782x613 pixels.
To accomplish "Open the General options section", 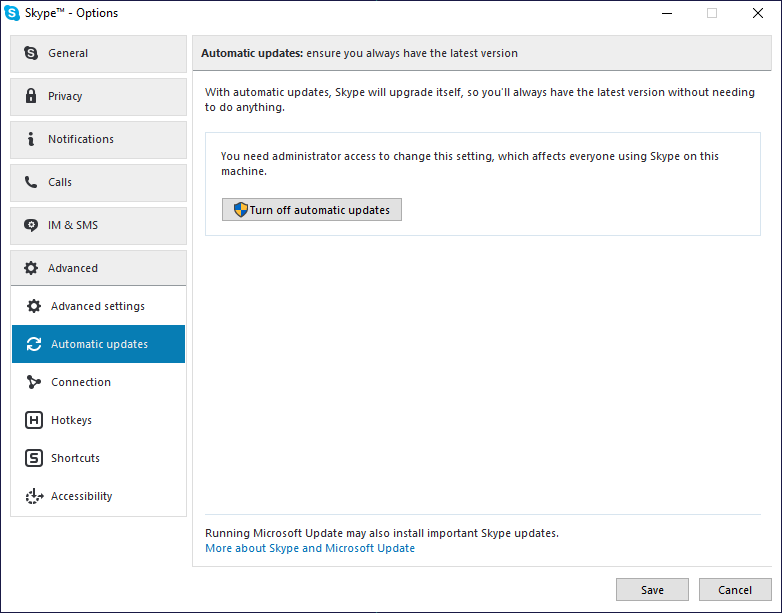I will point(98,53).
